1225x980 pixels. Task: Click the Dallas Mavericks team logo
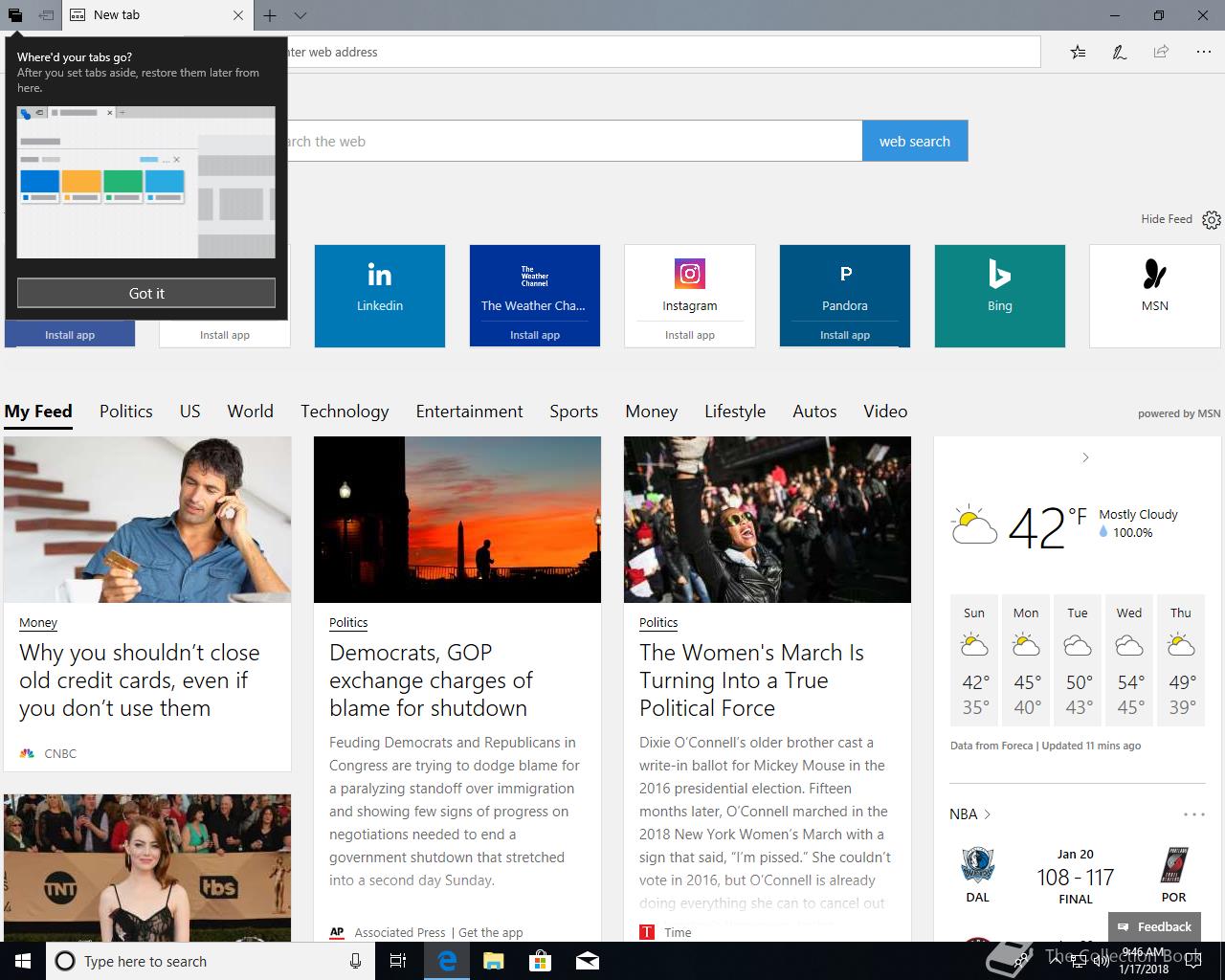pos(978,865)
